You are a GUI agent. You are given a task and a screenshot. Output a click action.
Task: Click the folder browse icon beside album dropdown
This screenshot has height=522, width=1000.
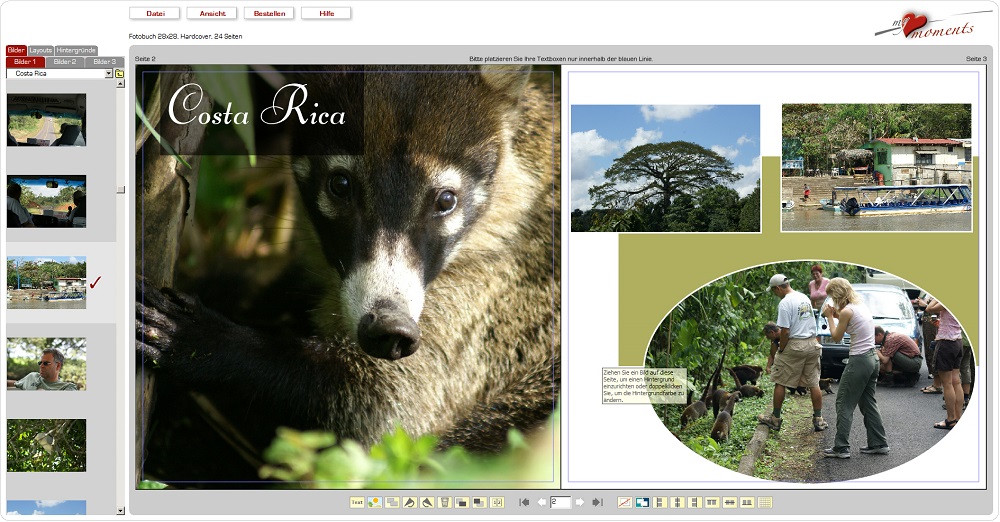(x=119, y=73)
